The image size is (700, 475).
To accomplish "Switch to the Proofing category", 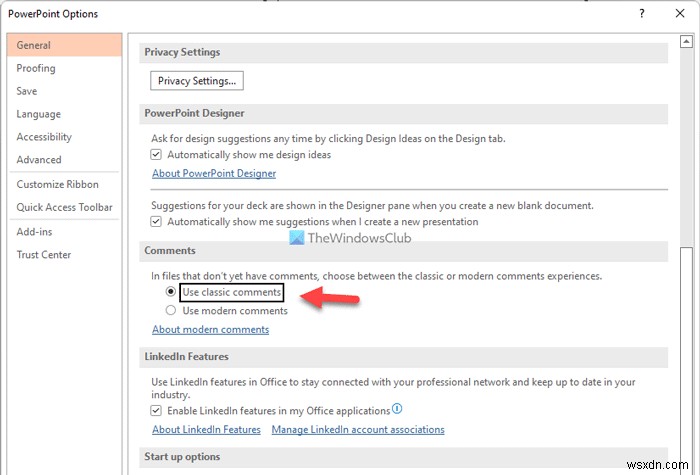I will (x=36, y=68).
